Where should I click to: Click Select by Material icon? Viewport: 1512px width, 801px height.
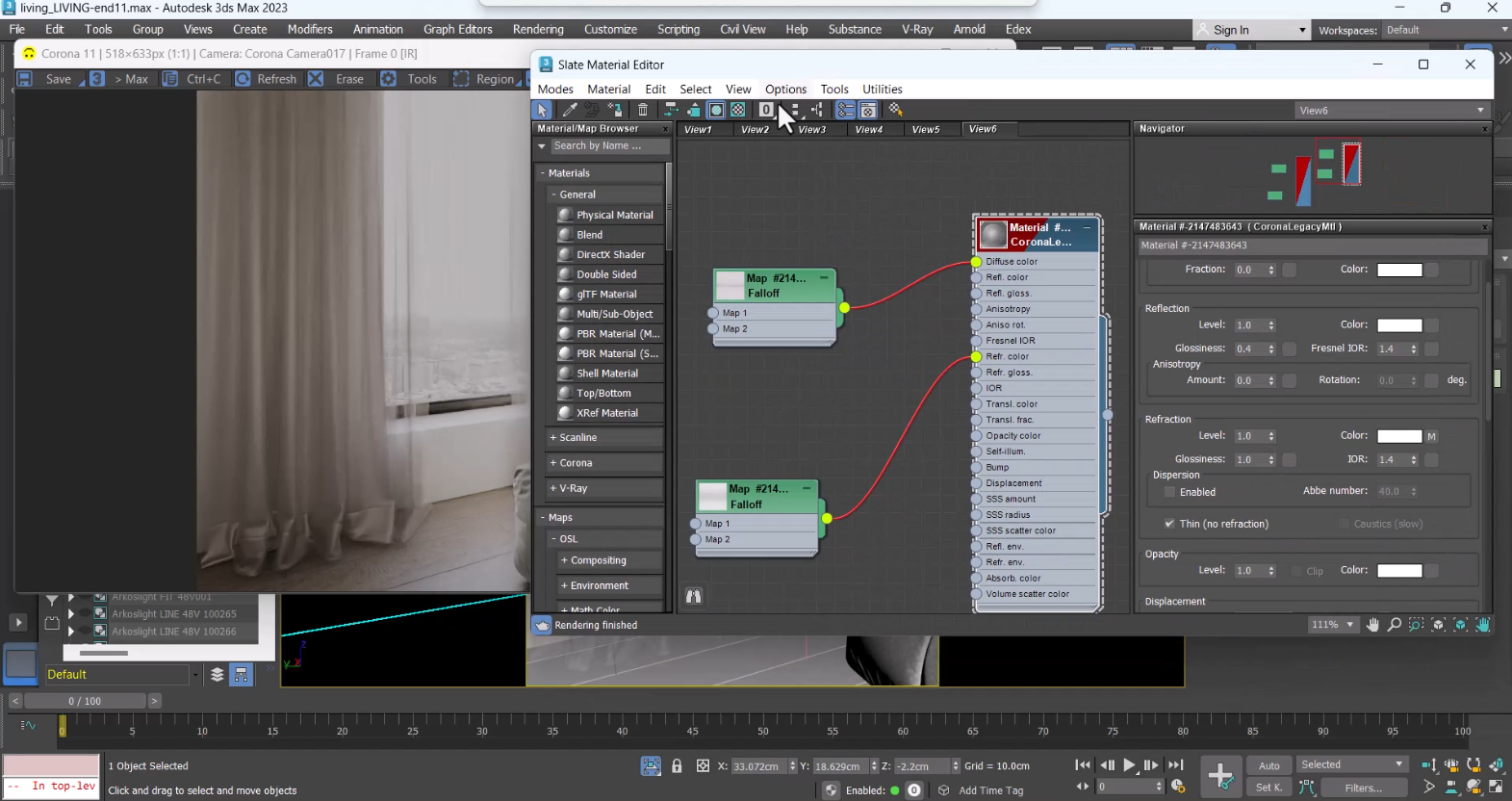click(x=896, y=110)
